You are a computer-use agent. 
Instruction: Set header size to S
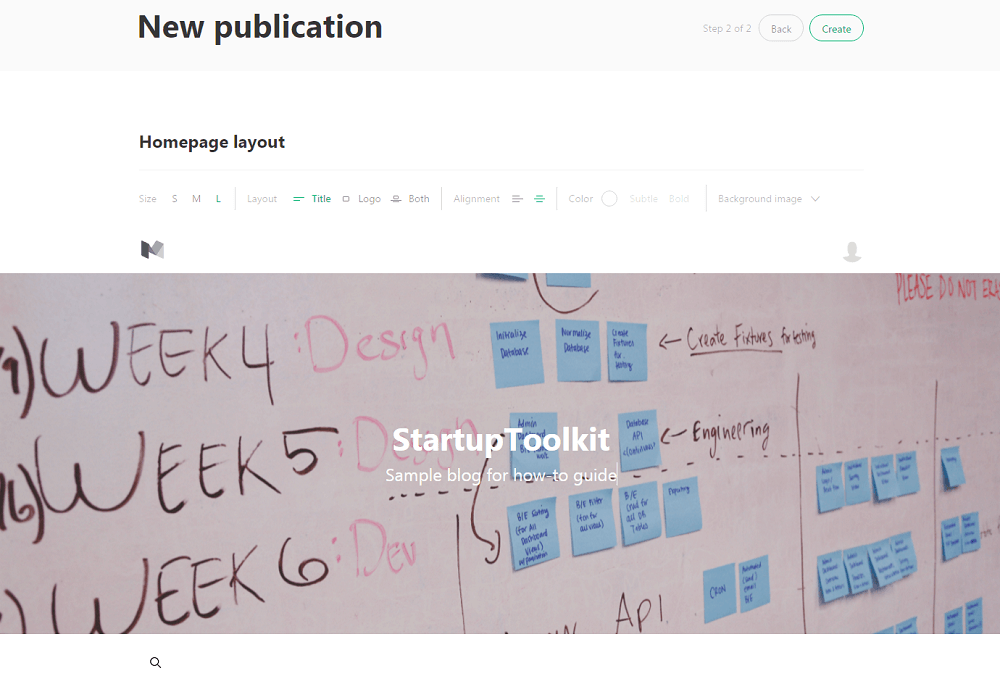tap(175, 199)
